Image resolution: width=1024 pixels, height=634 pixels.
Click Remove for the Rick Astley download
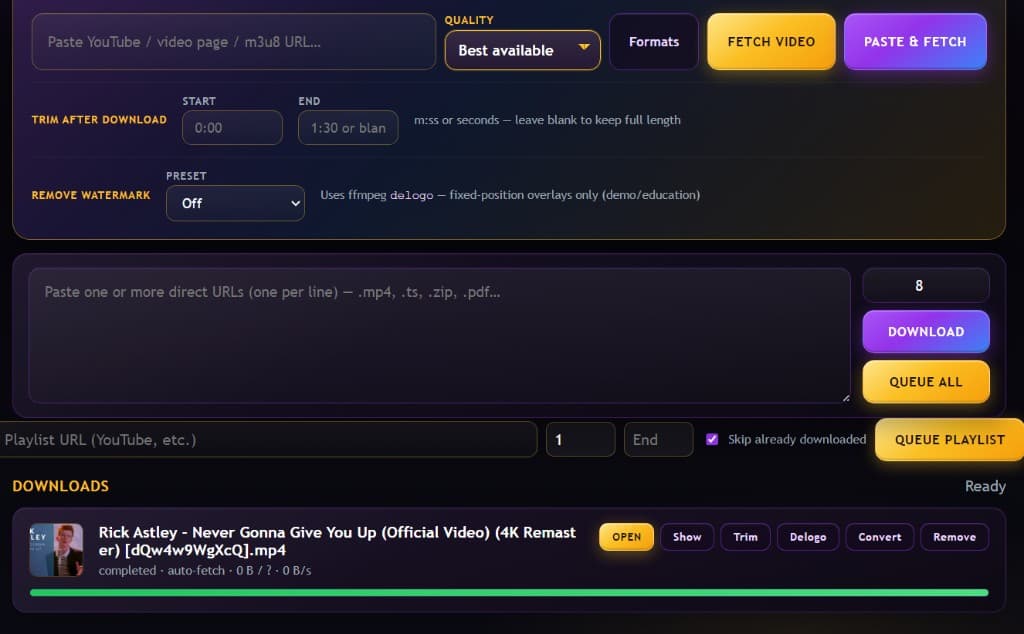954,537
